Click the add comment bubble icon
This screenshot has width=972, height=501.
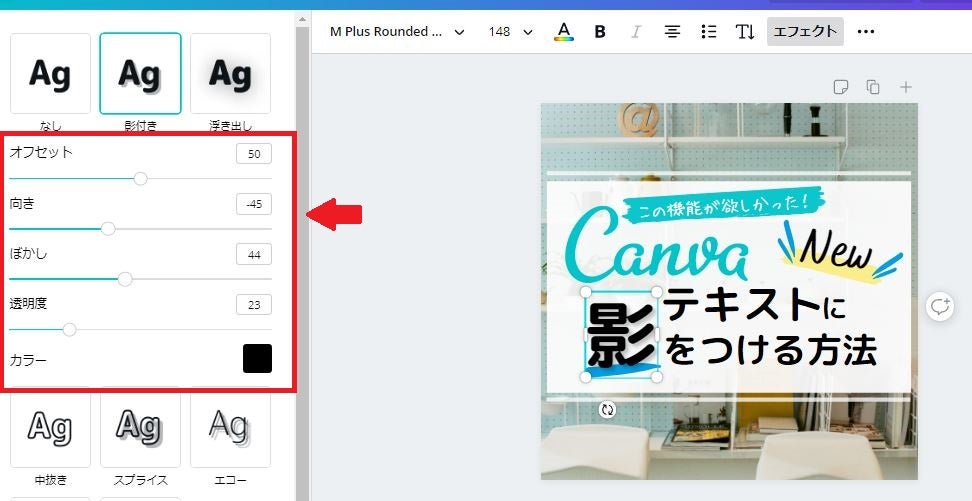(940, 307)
